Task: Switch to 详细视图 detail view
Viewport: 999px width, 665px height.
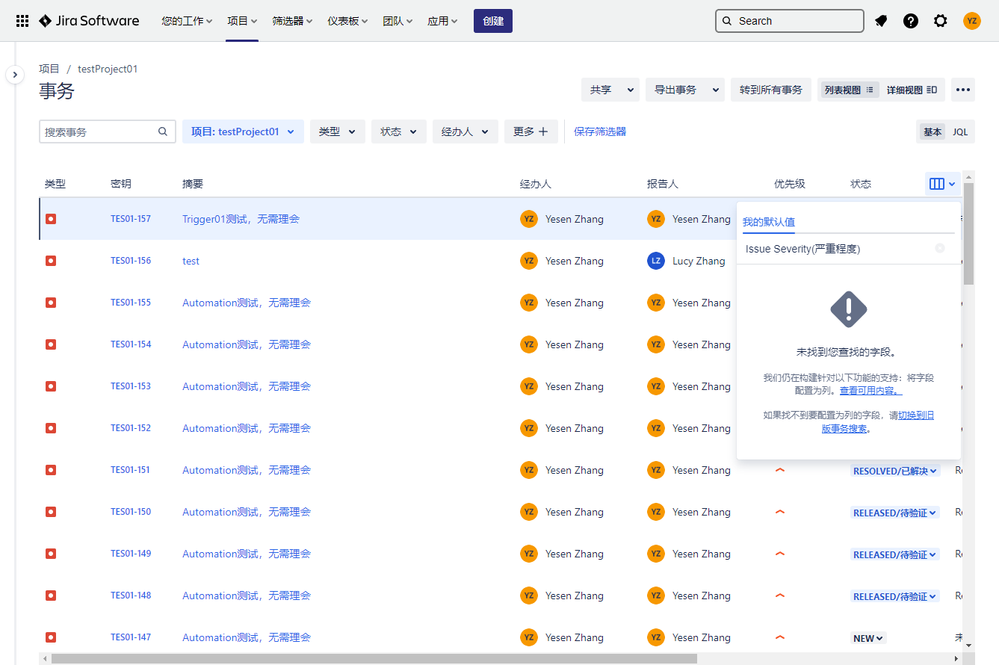Action: coord(911,90)
